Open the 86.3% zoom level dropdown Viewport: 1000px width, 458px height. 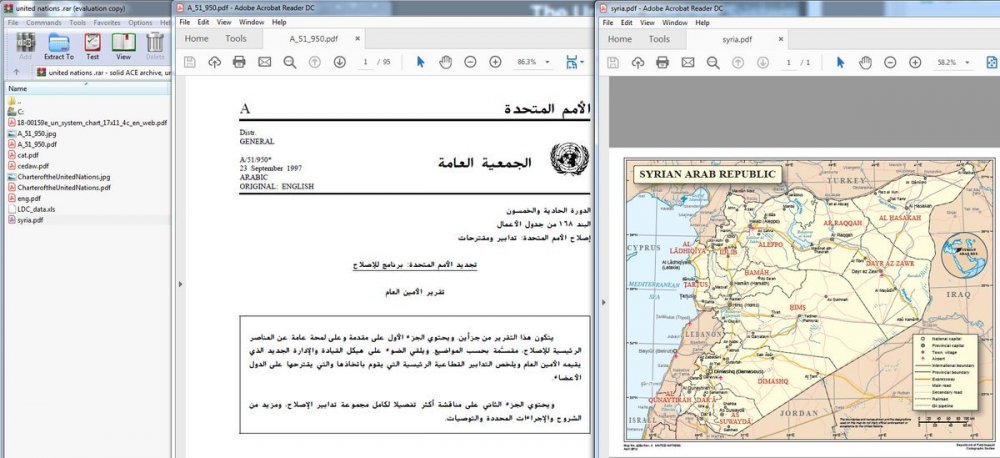click(x=532, y=62)
